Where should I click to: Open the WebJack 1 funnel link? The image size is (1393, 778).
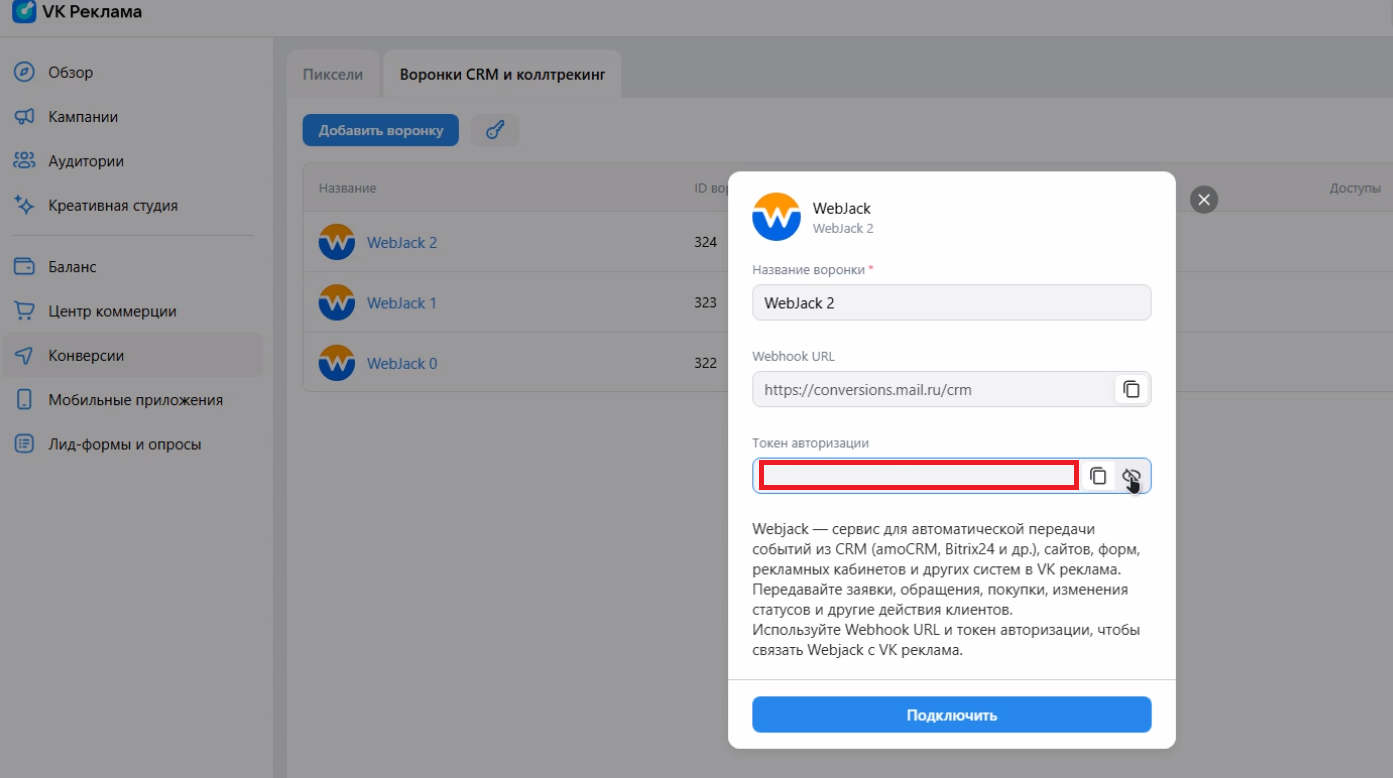click(x=402, y=303)
